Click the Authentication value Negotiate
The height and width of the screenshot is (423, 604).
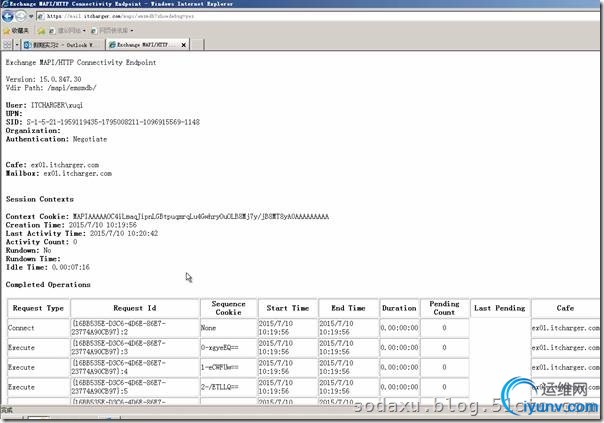pyautogui.click(x=90, y=139)
